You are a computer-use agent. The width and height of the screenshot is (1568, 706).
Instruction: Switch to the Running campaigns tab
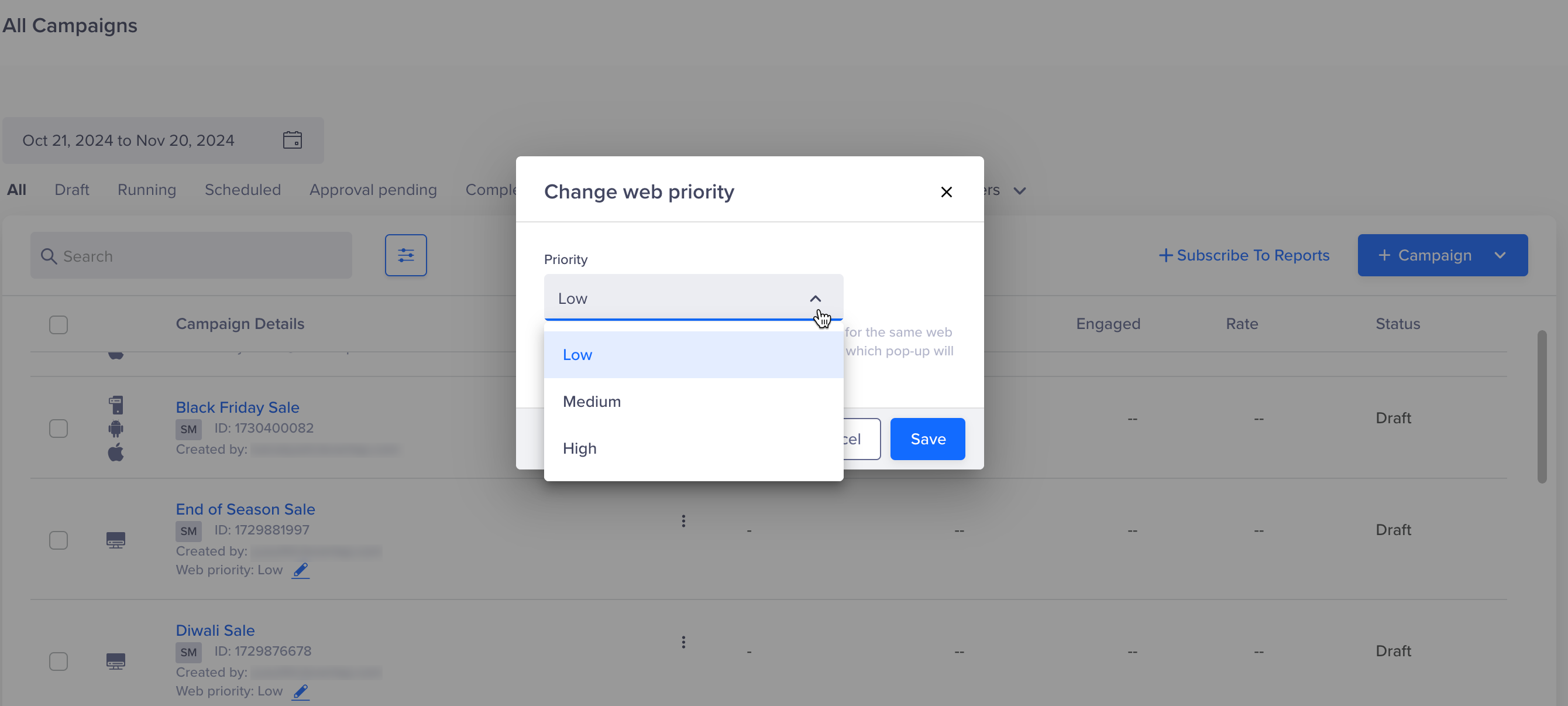click(146, 190)
